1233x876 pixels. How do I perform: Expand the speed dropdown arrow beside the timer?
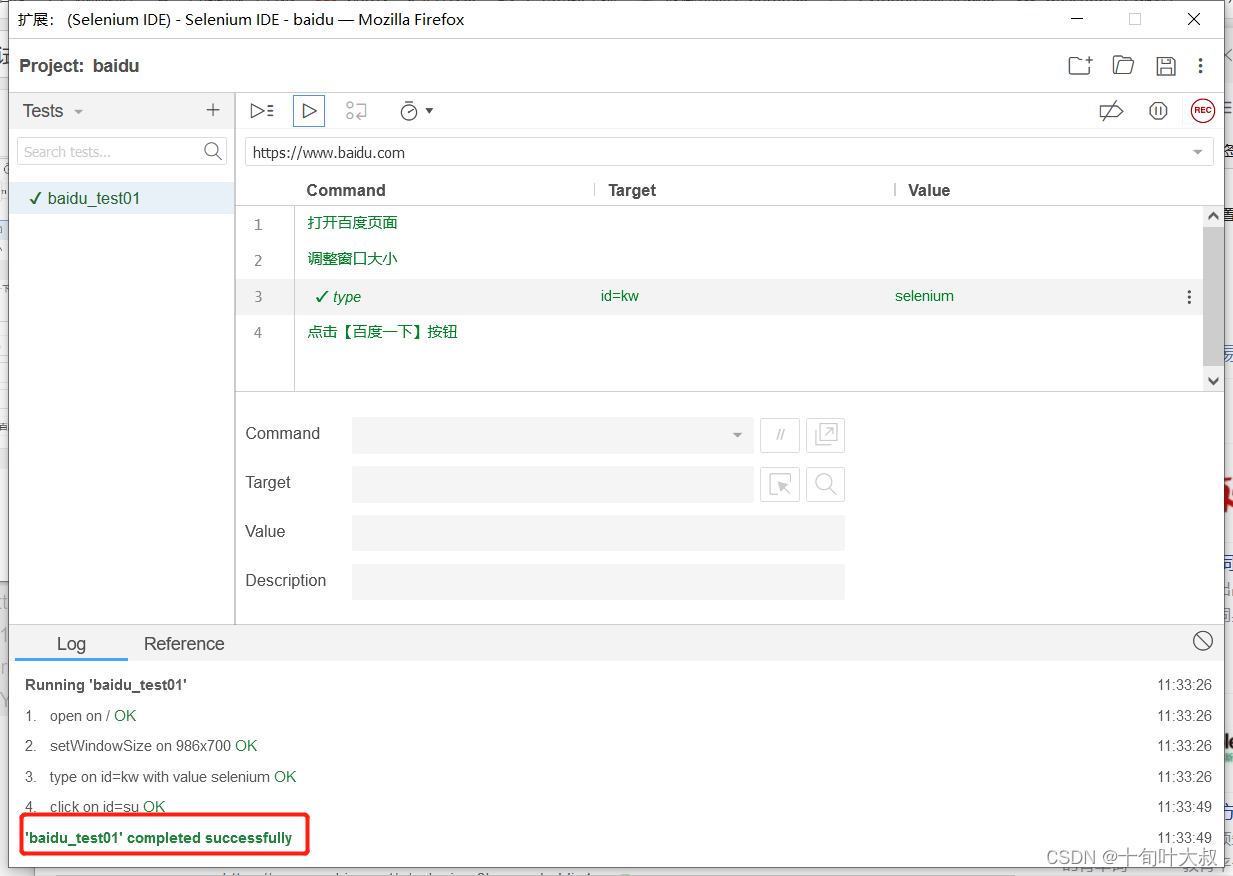(430, 111)
